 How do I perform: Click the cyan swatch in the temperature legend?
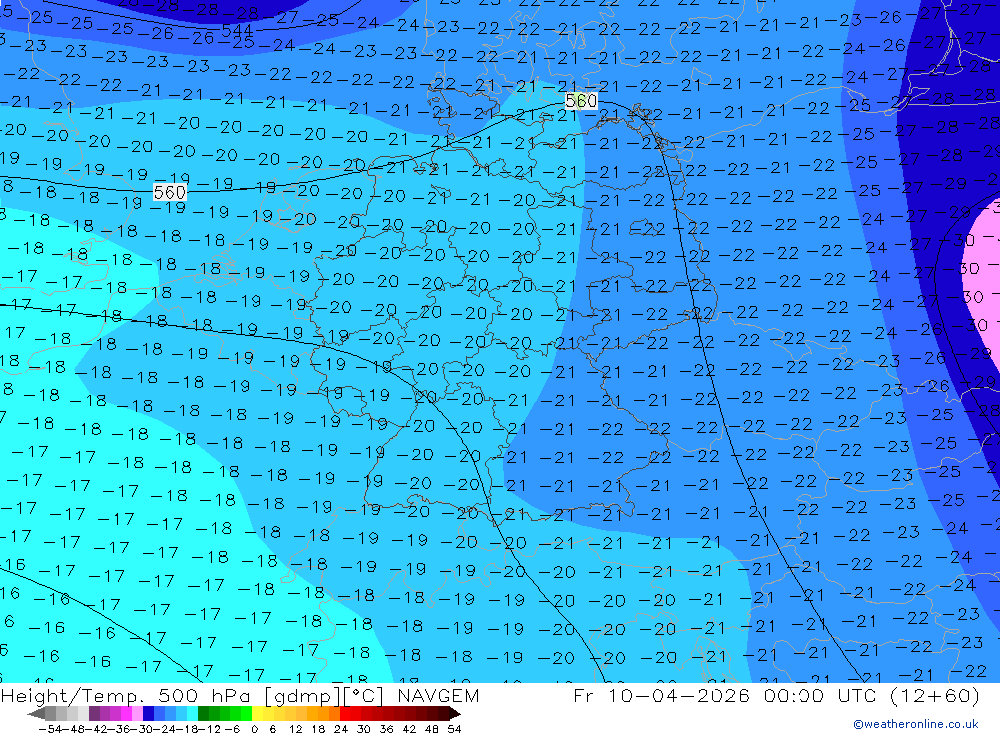click(x=192, y=714)
